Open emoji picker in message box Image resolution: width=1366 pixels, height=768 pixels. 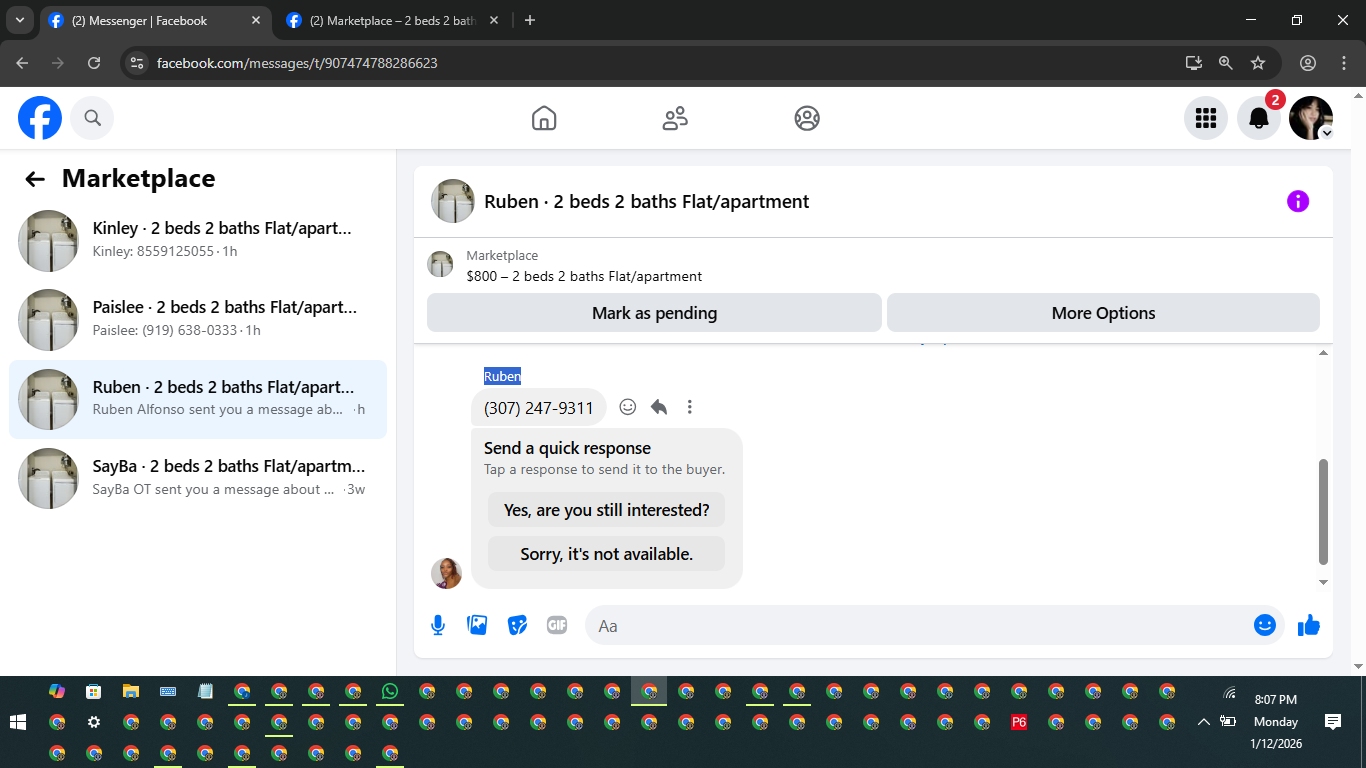tap(1265, 625)
